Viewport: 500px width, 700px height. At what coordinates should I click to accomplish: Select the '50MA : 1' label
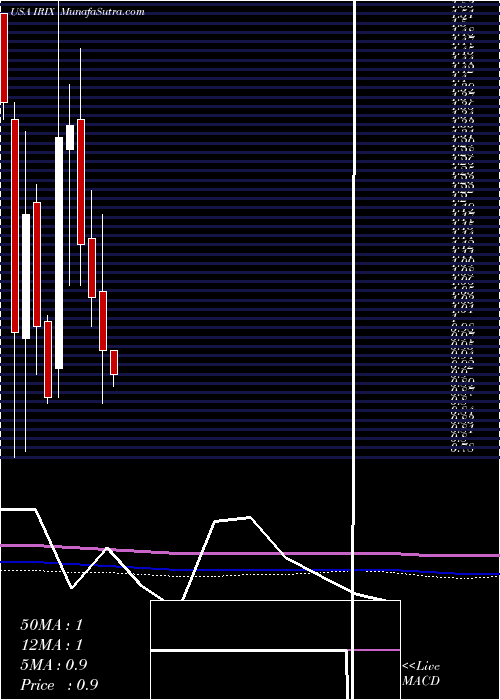pos(52,625)
